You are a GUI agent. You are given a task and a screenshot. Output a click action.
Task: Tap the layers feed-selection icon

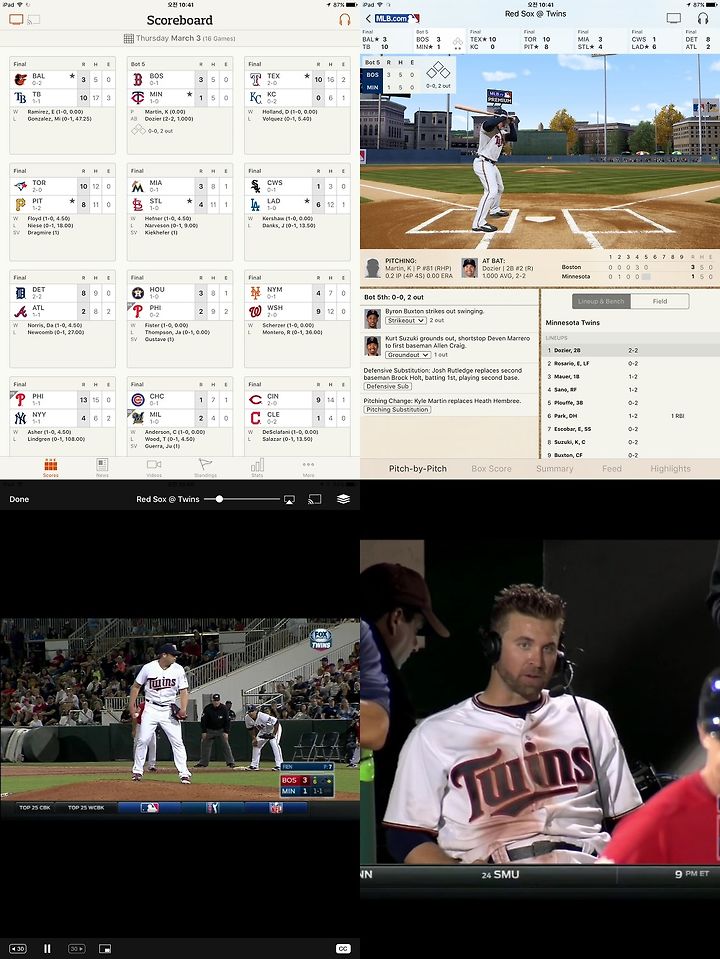343,499
